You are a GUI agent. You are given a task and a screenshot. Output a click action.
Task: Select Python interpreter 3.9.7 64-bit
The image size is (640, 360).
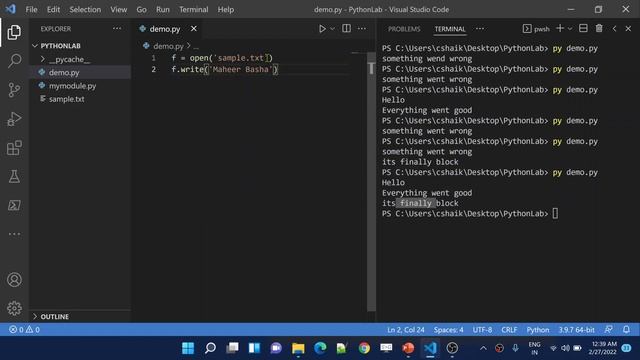[576, 329]
